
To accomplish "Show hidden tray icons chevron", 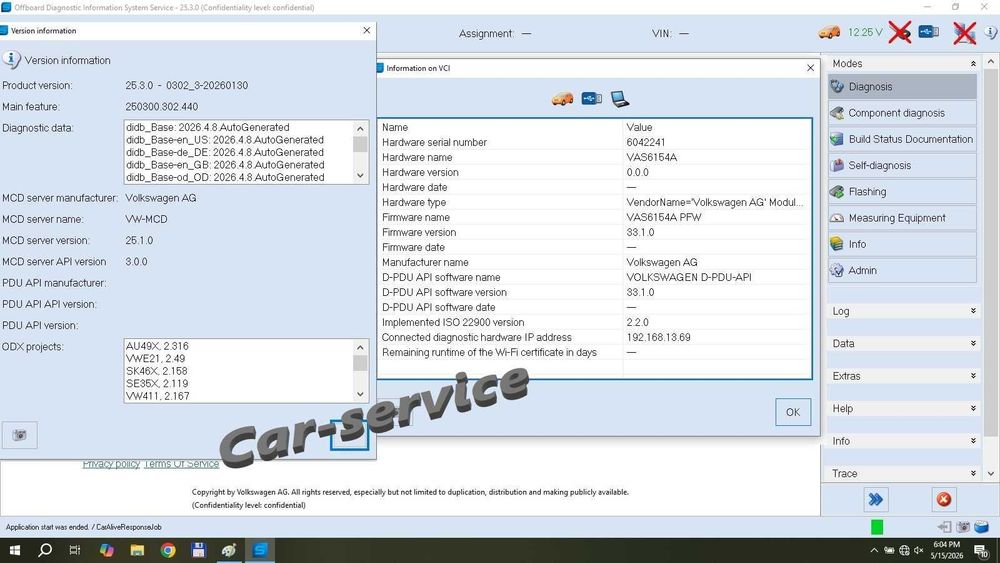I will click(874, 550).
